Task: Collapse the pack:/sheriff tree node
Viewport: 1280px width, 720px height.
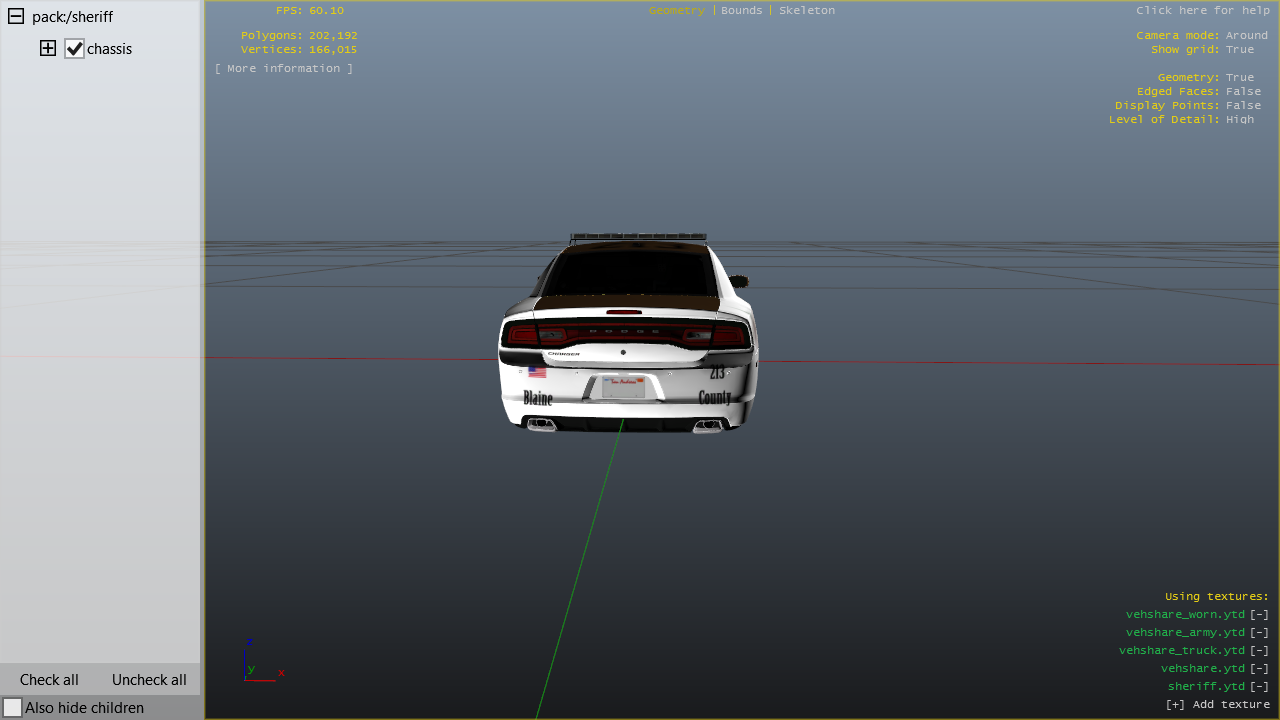Action: [x=16, y=17]
